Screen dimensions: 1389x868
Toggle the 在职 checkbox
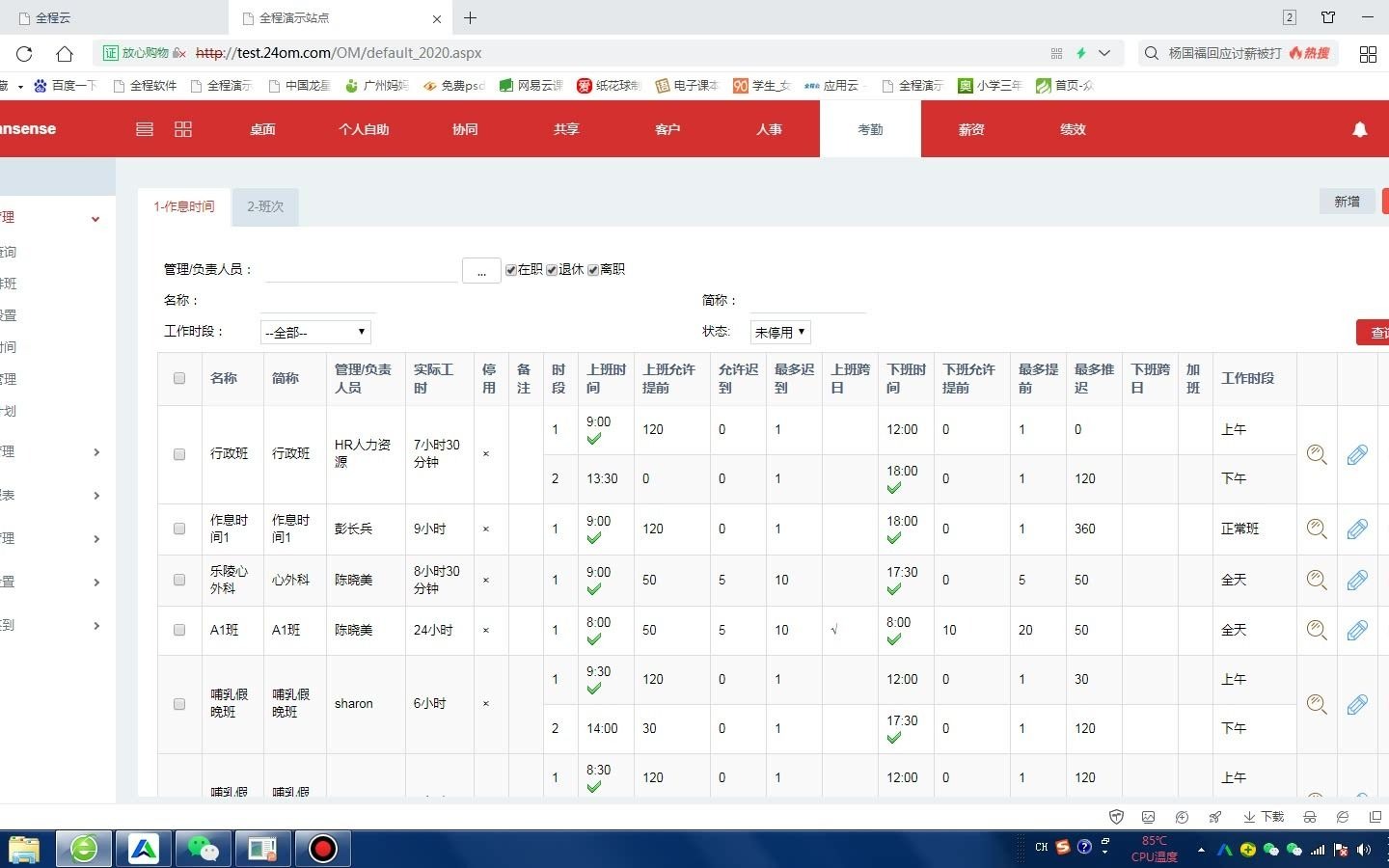(510, 270)
